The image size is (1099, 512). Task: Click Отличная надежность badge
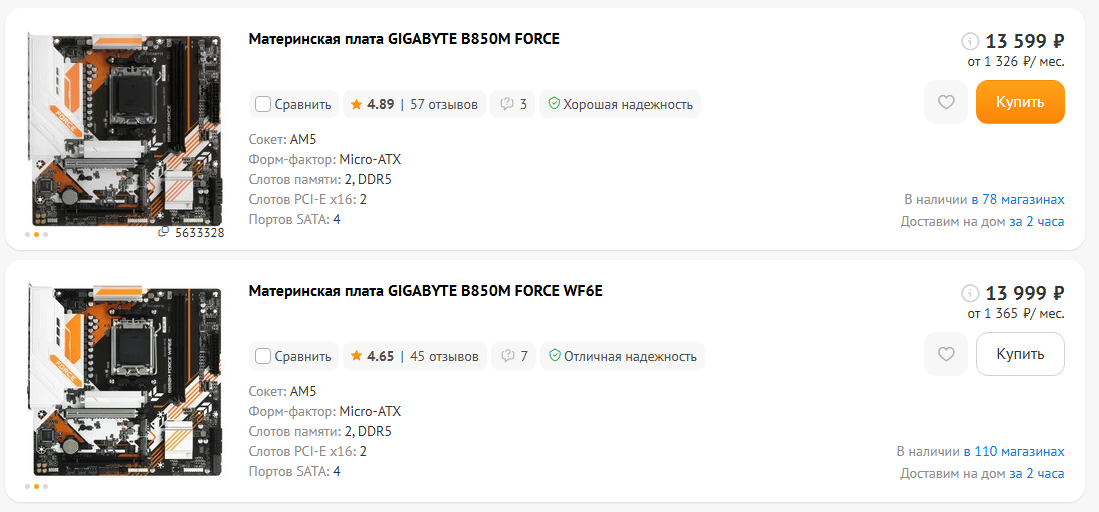622,356
